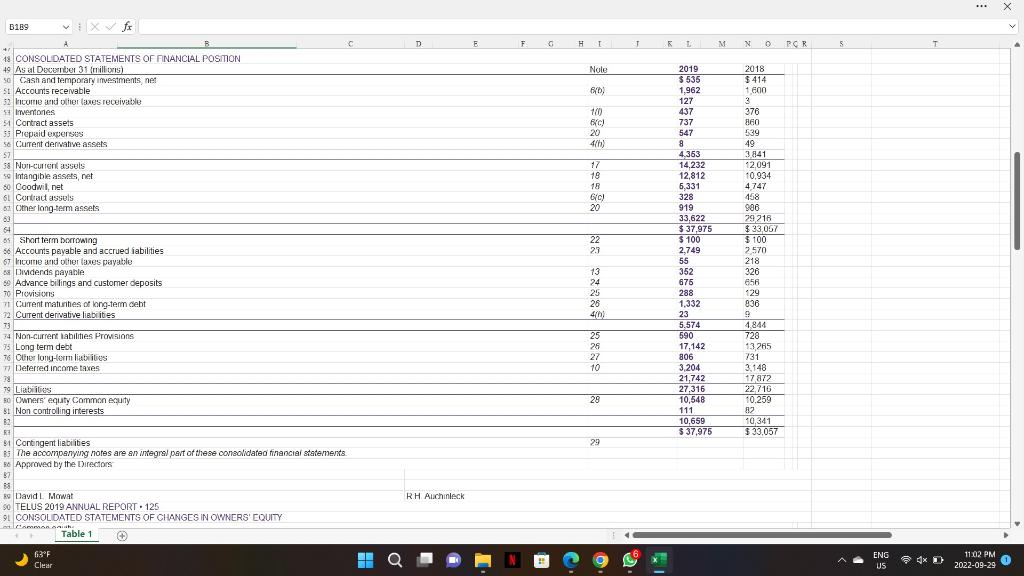This screenshot has width=1024, height=576.
Task: Select the 2019 value 17,142 cell
Action: 692,347
